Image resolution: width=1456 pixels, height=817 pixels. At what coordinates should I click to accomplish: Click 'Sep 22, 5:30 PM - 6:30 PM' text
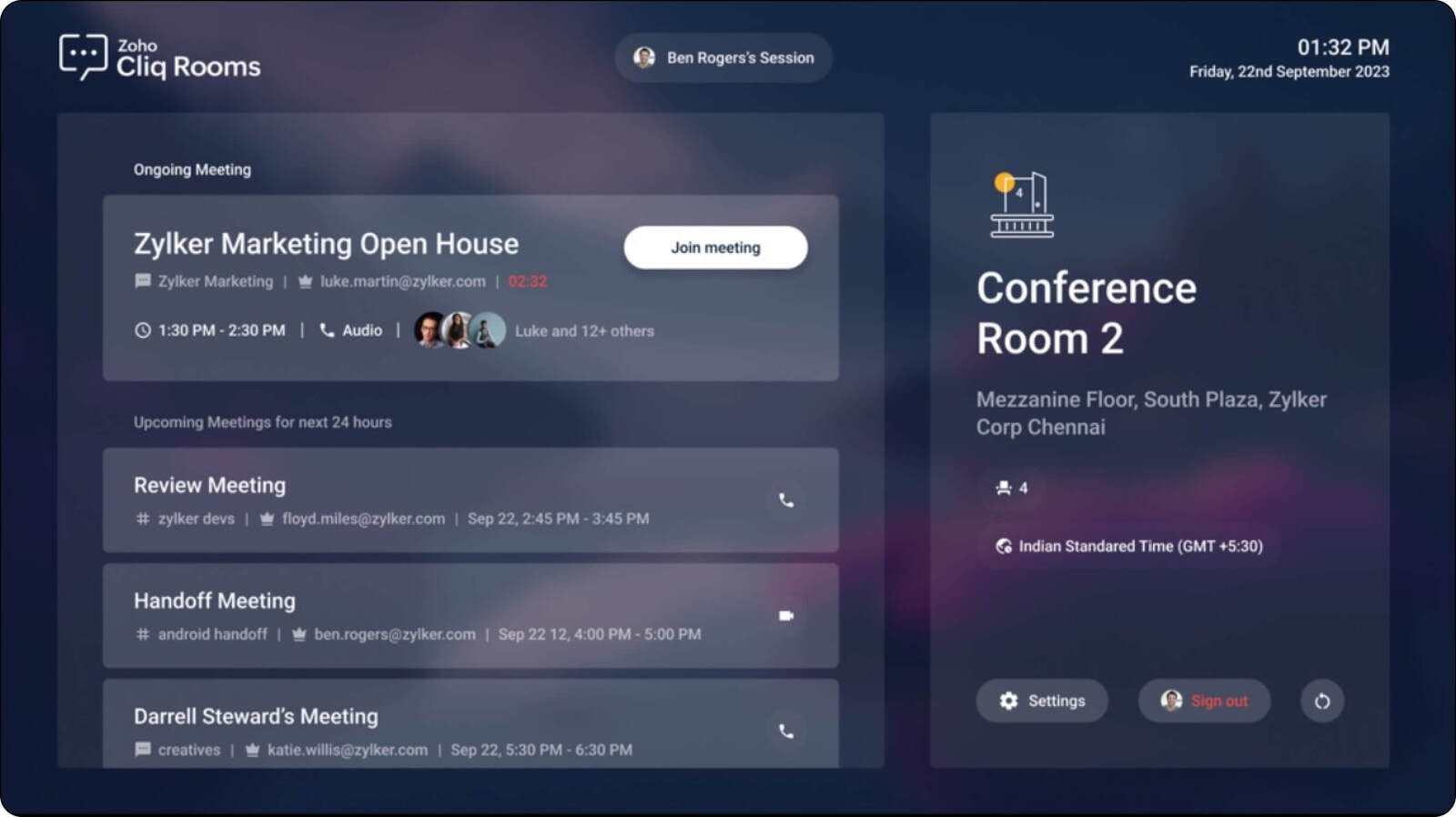click(541, 750)
